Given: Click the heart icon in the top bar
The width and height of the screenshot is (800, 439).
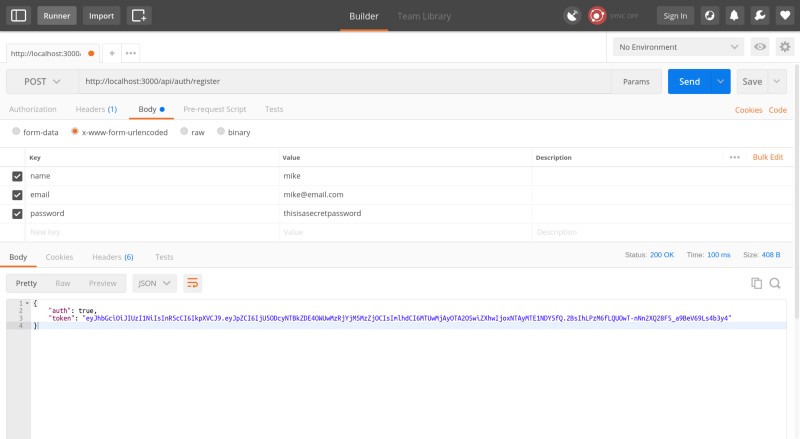Looking at the screenshot, I should click(784, 15).
